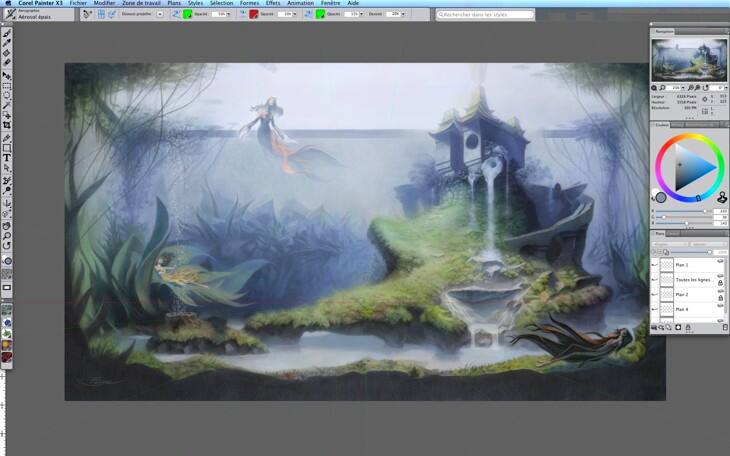Click the Aérosol épais brush selector icon
This screenshot has height=456, width=730.
9,15
